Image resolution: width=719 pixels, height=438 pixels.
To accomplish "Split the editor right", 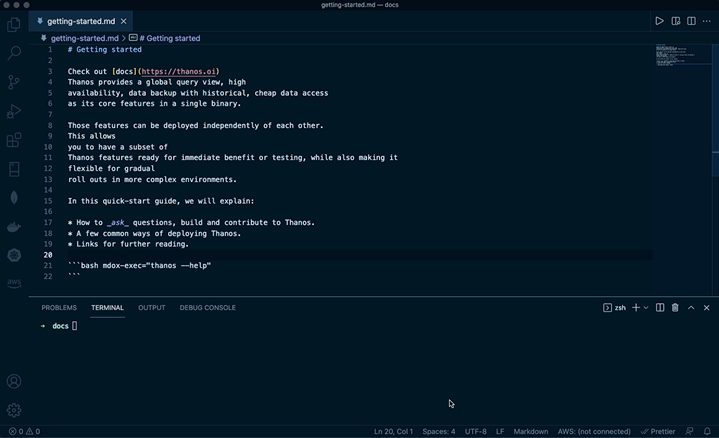I will (x=691, y=21).
